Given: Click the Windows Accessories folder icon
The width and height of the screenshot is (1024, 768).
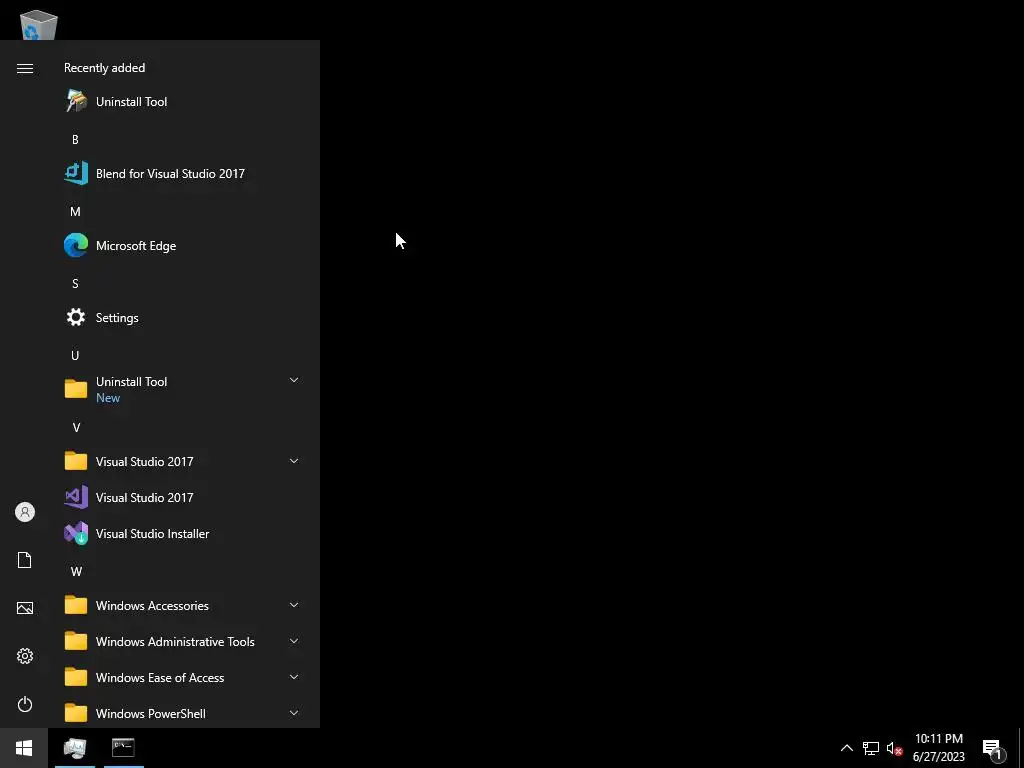Looking at the screenshot, I should (x=76, y=605).
